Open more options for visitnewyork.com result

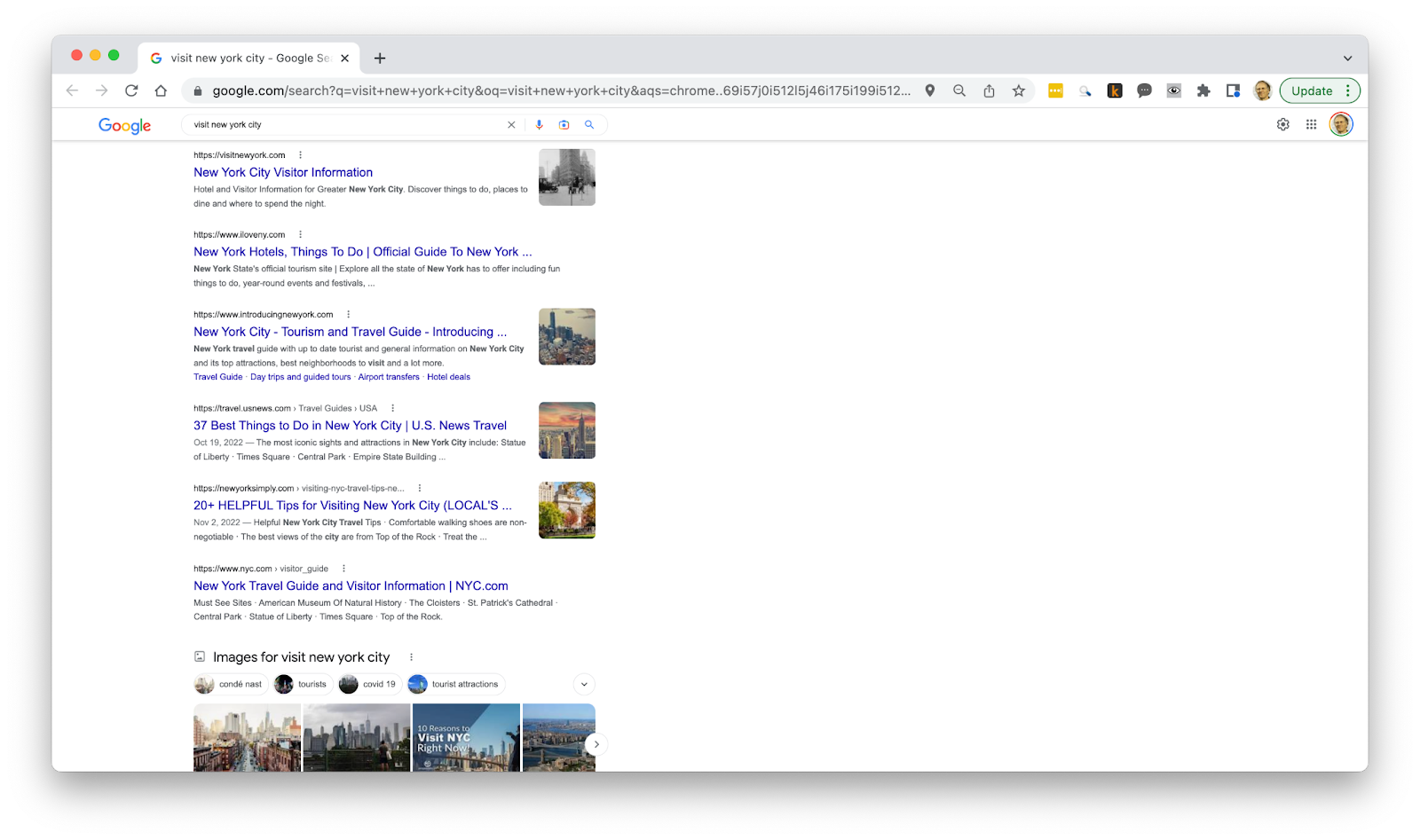click(300, 155)
